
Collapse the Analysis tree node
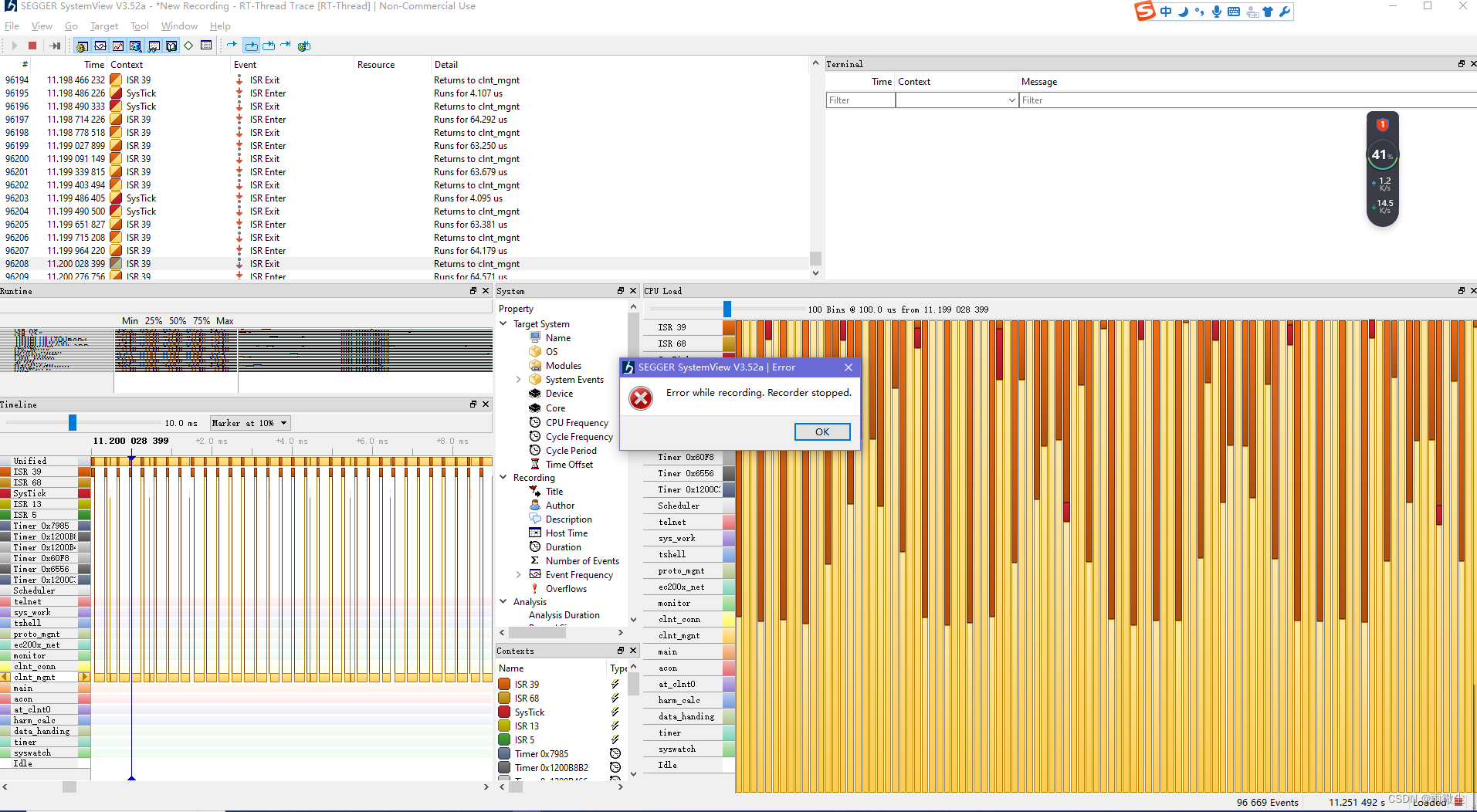pyautogui.click(x=503, y=602)
